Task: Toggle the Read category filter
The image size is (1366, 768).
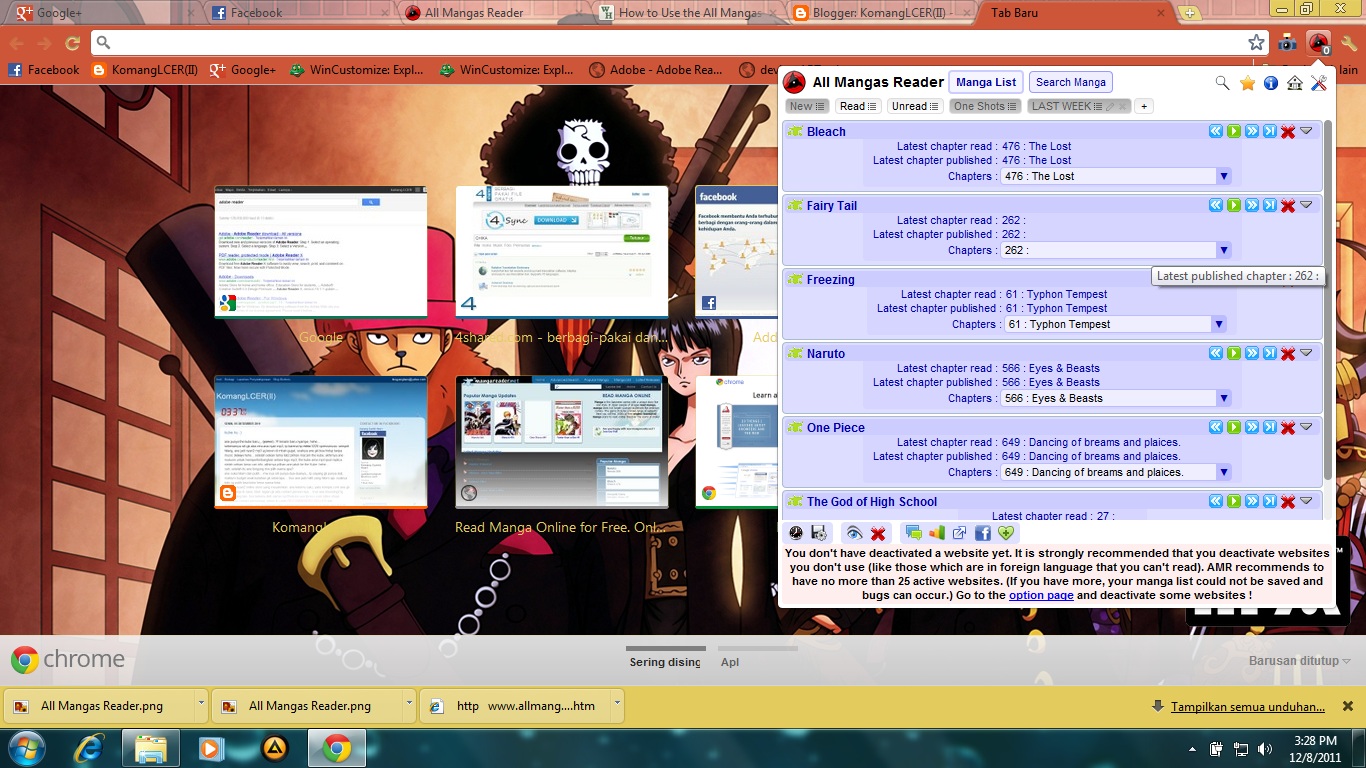Action: click(x=860, y=106)
